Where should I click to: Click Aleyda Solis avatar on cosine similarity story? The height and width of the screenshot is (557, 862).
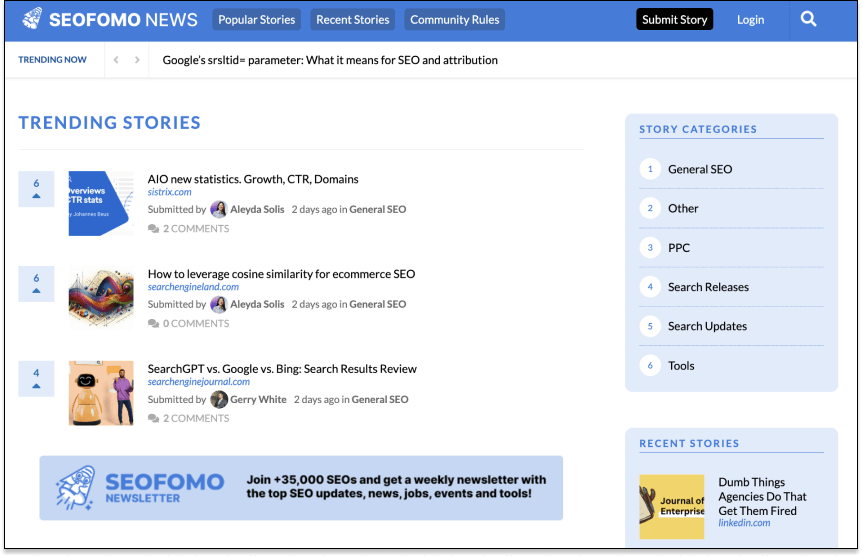point(219,305)
